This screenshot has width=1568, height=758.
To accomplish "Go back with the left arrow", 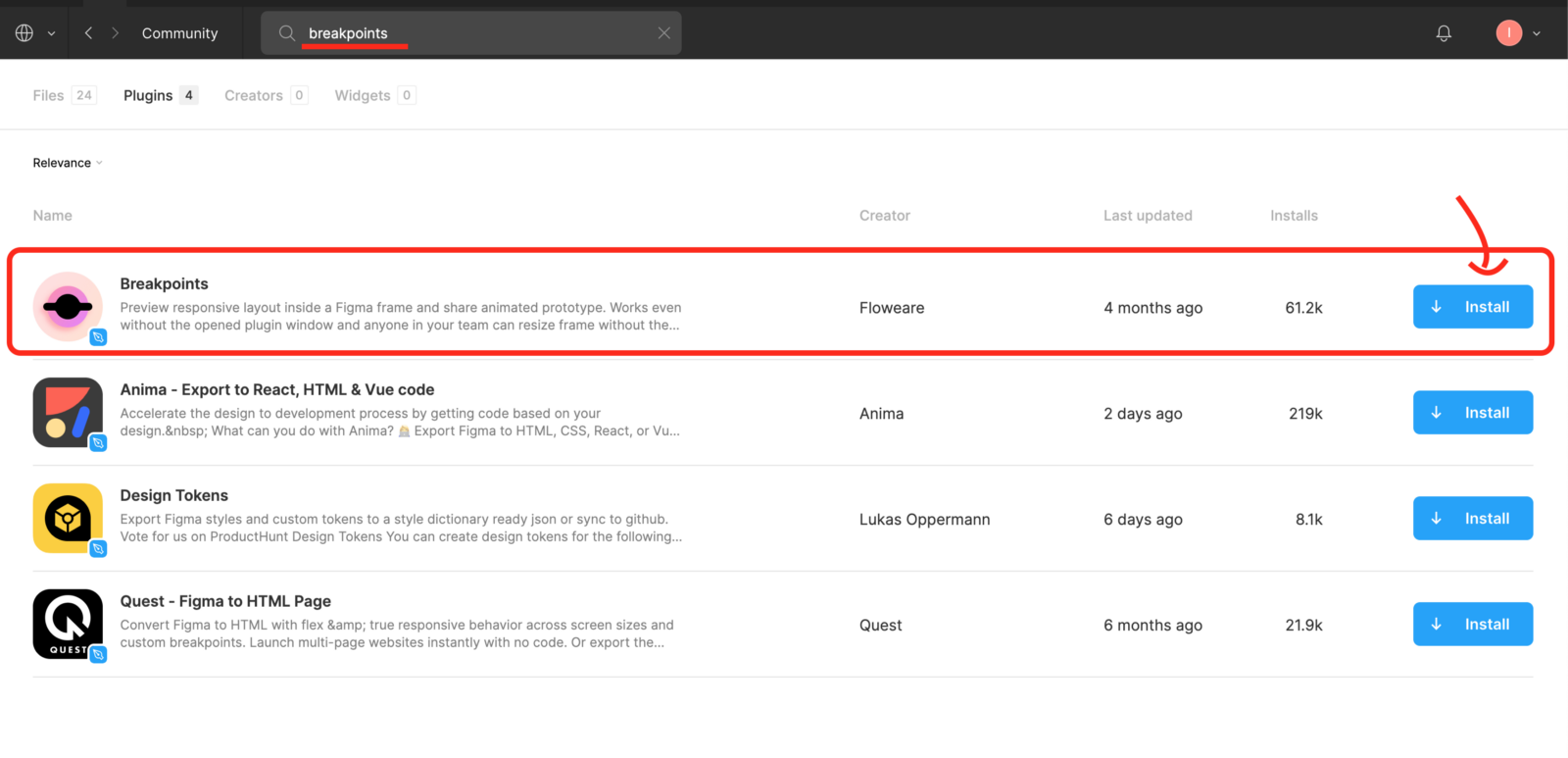I will click(88, 33).
